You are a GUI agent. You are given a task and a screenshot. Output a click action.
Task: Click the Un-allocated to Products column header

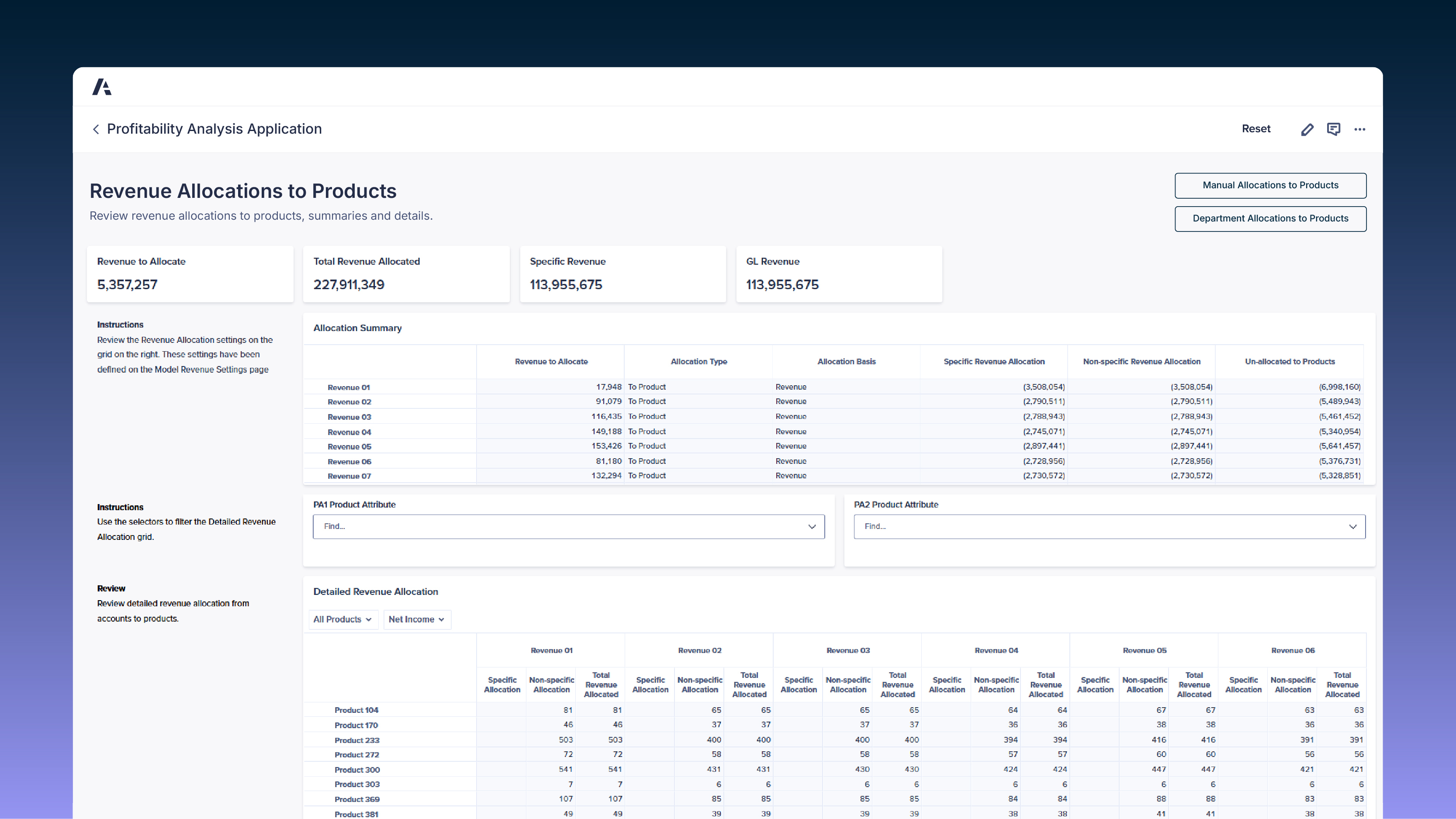[1289, 362]
